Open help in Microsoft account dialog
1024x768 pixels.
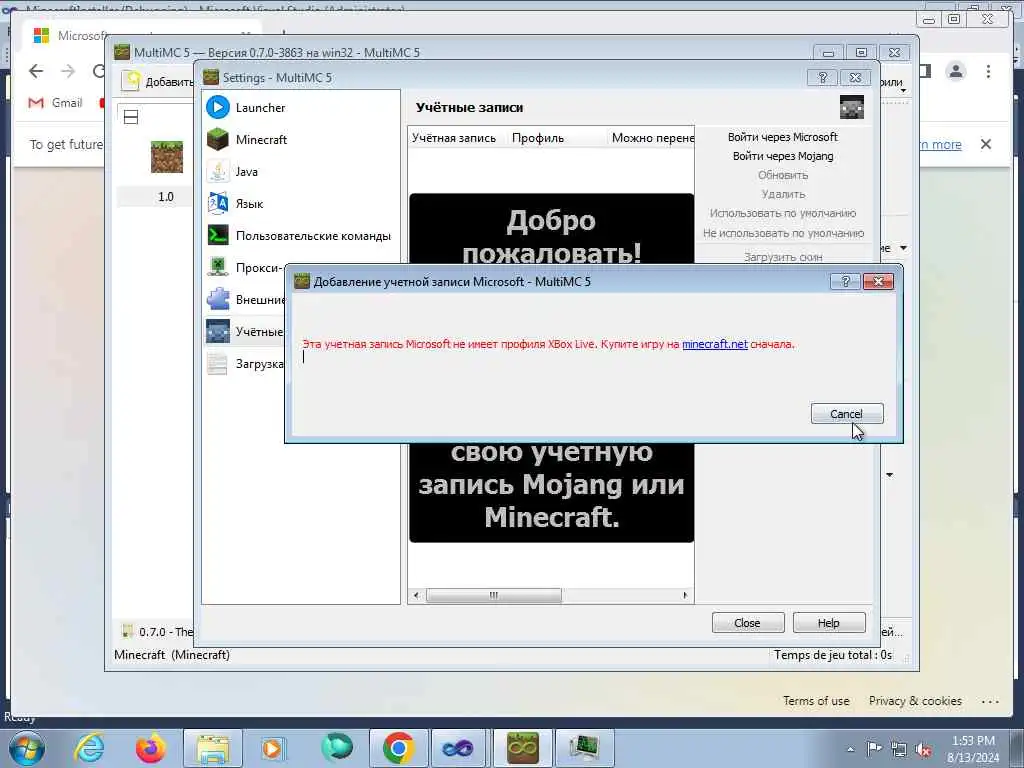coord(845,281)
